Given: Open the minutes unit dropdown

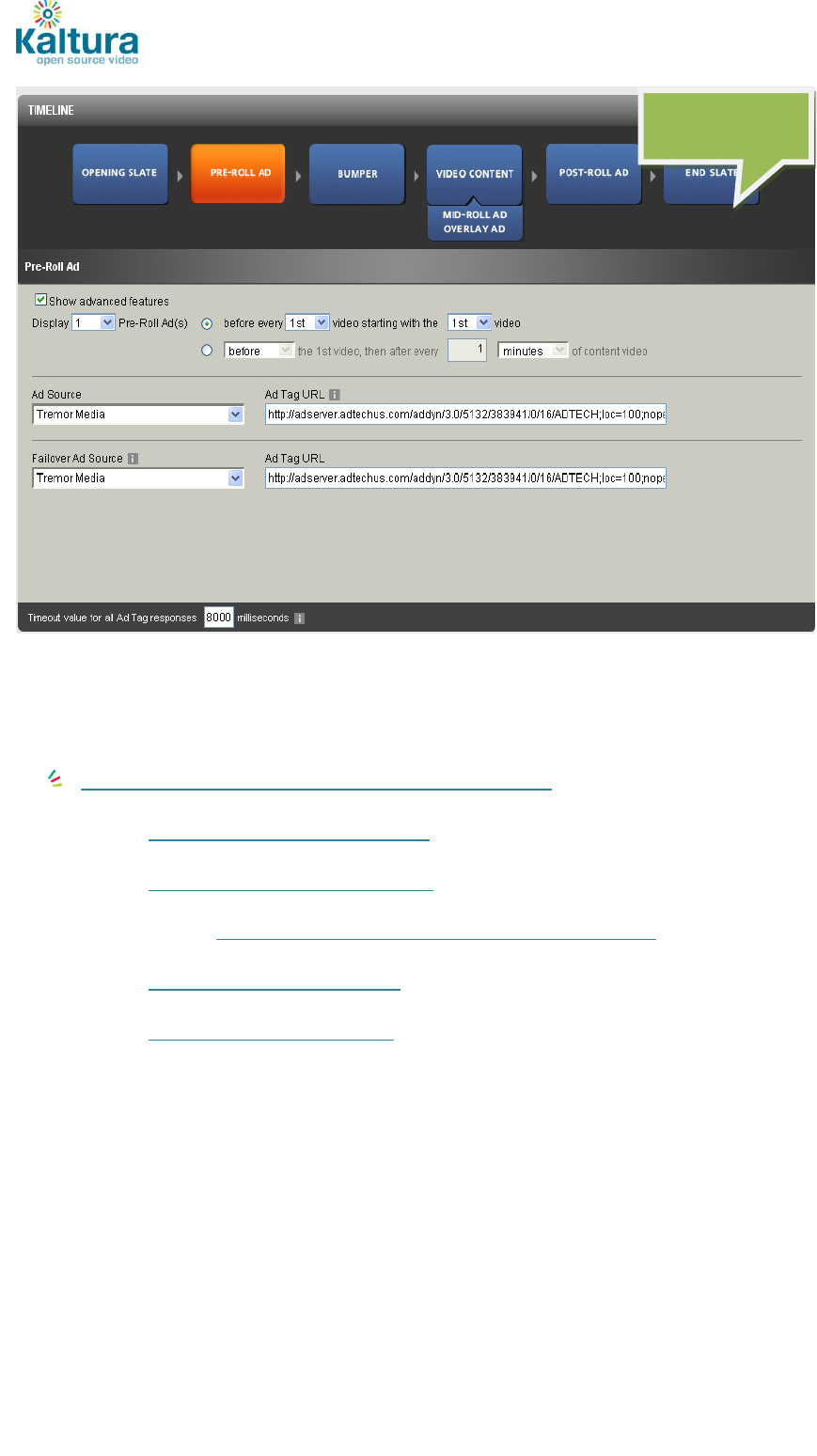Looking at the screenshot, I should pyautogui.click(x=533, y=351).
